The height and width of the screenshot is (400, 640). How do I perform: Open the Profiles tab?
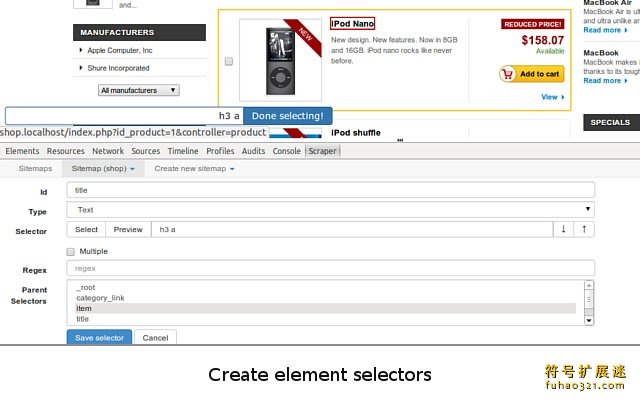click(220, 151)
